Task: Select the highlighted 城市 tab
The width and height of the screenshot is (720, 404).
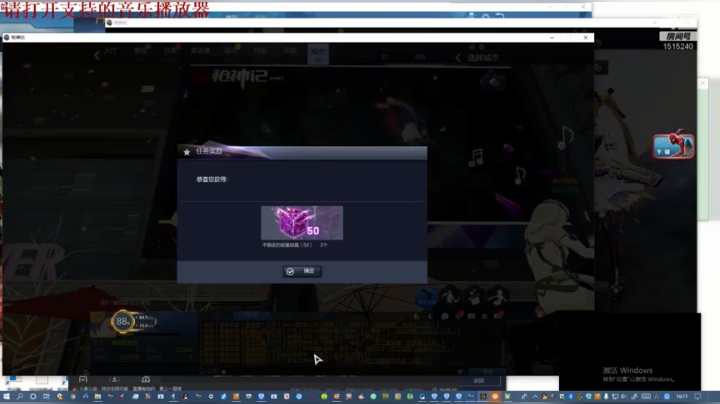Action: click(x=318, y=54)
